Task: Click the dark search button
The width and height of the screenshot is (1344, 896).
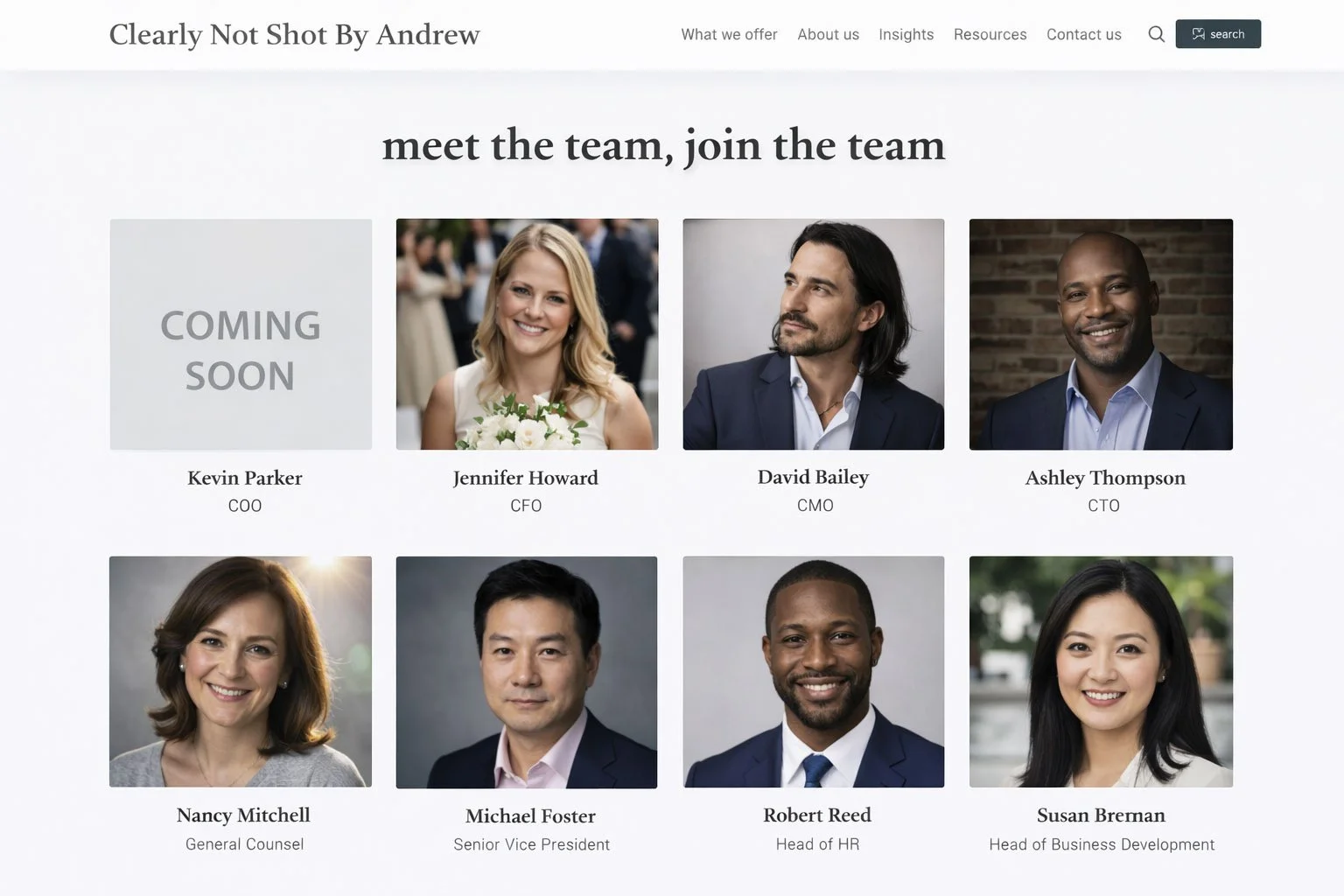Action: (1218, 34)
